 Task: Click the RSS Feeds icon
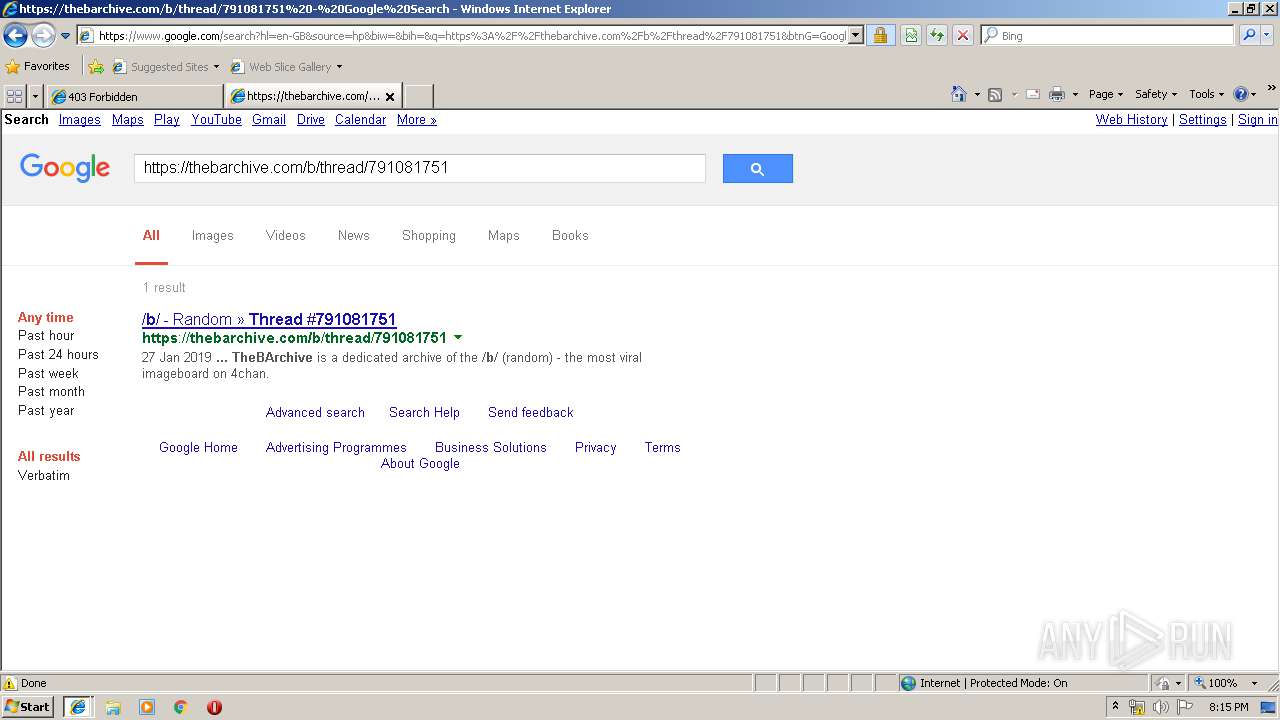pyautogui.click(x=995, y=94)
